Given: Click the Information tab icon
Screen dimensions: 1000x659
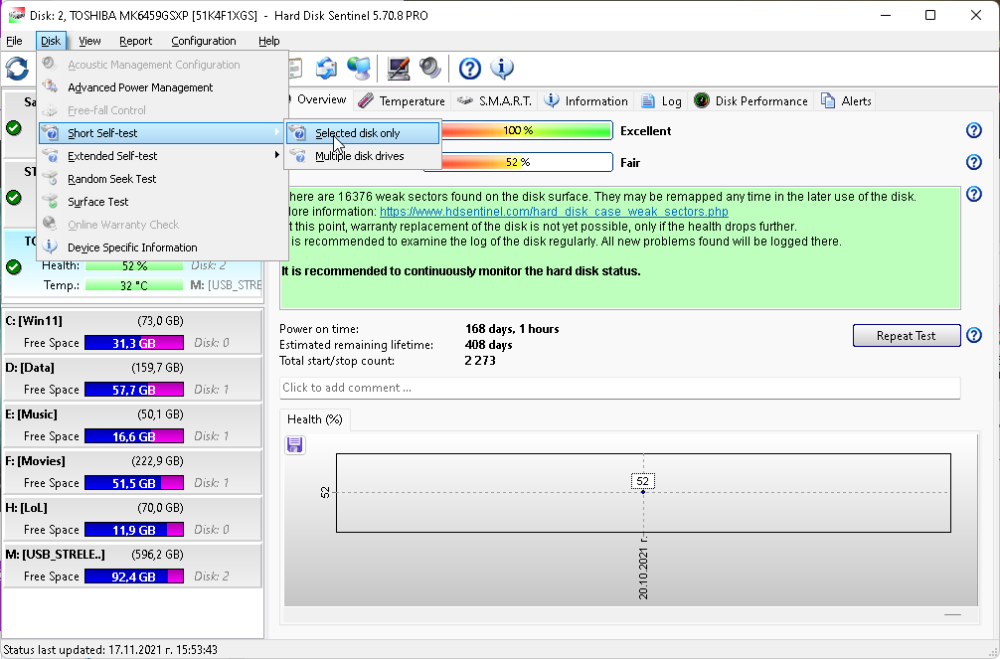Looking at the screenshot, I should tap(552, 101).
